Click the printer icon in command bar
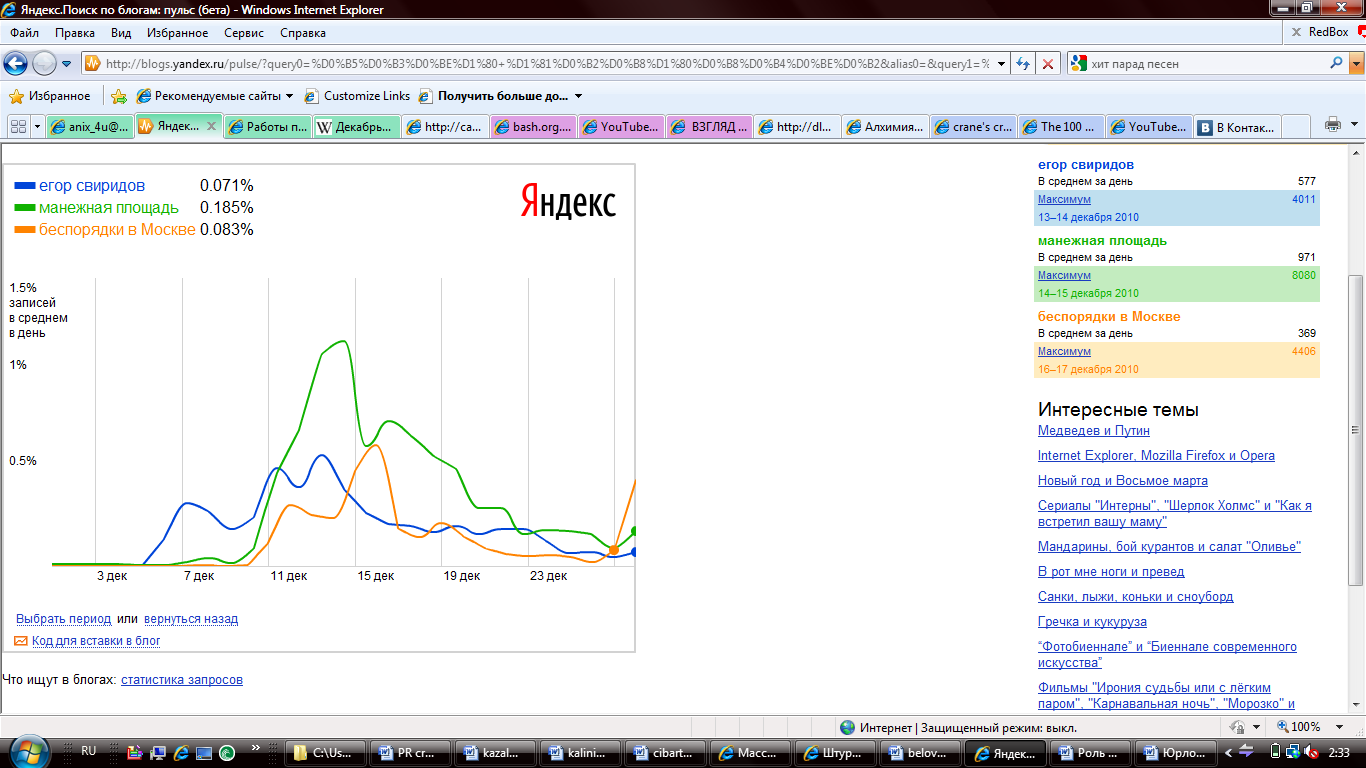This screenshot has width=1366, height=768. click(1332, 125)
